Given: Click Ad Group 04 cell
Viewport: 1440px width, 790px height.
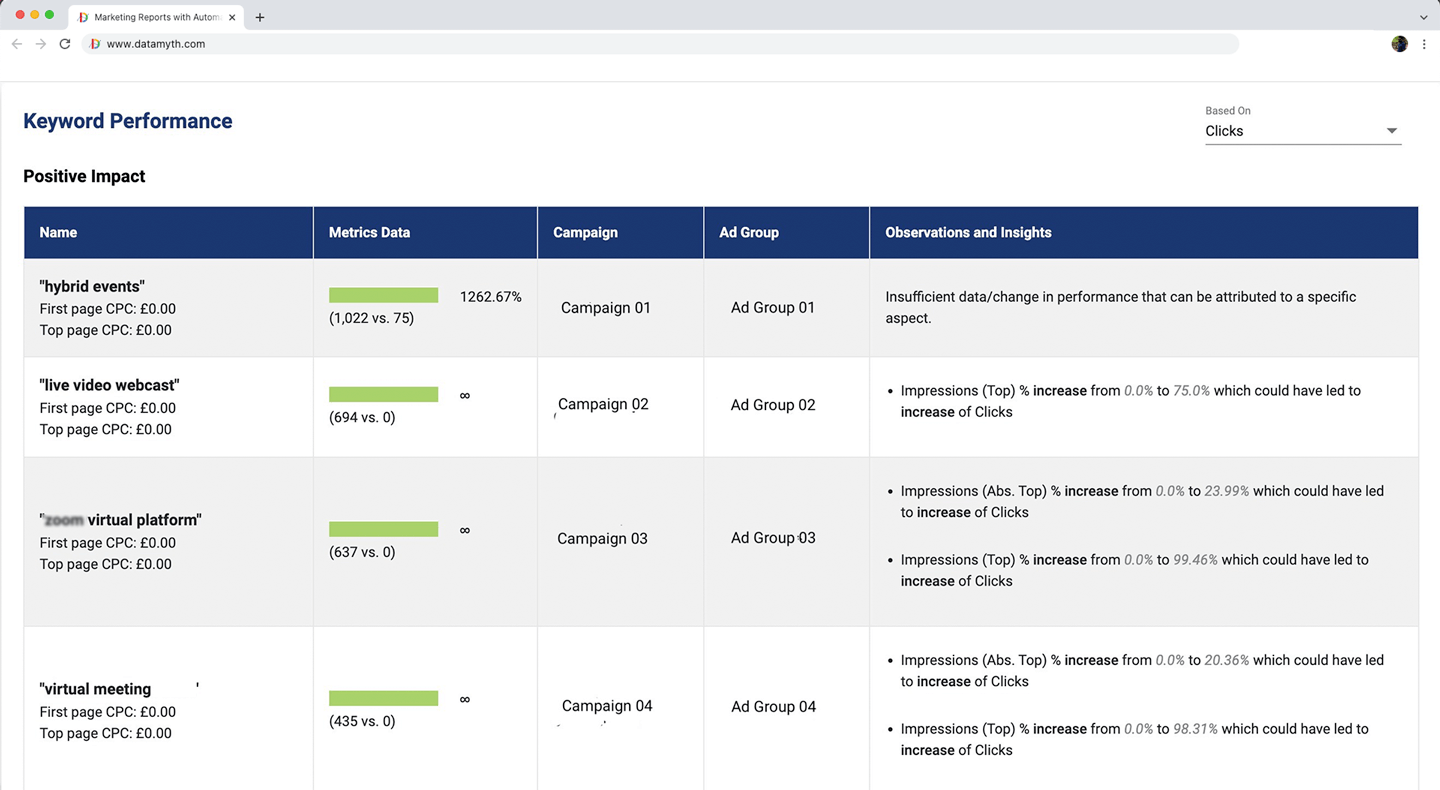Looking at the screenshot, I should pyautogui.click(x=773, y=706).
